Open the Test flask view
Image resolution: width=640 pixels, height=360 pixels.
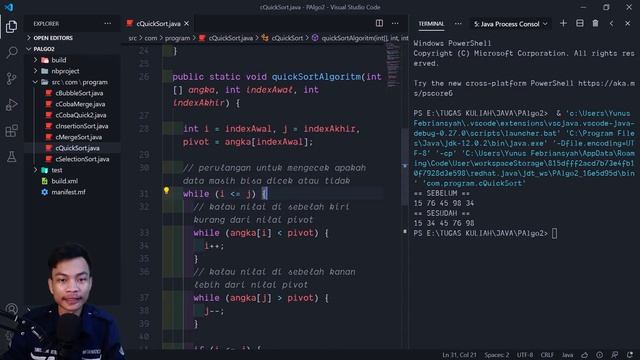pos(11,156)
